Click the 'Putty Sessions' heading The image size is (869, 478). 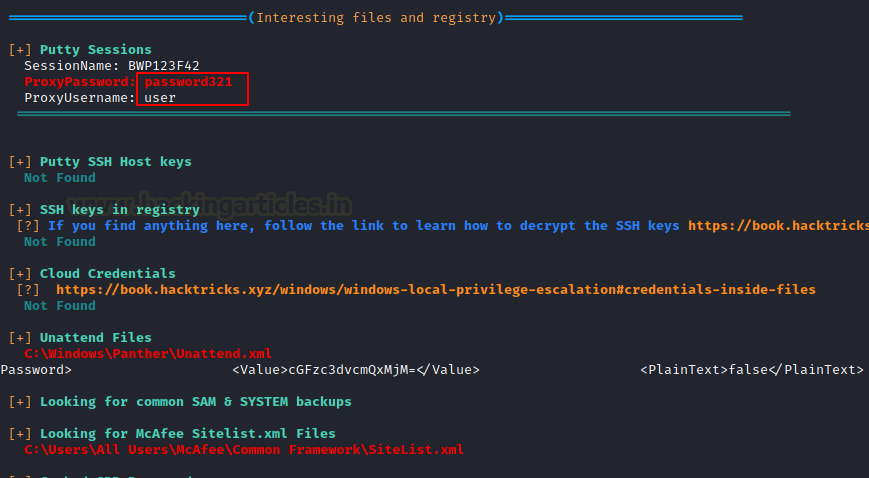[95, 50]
